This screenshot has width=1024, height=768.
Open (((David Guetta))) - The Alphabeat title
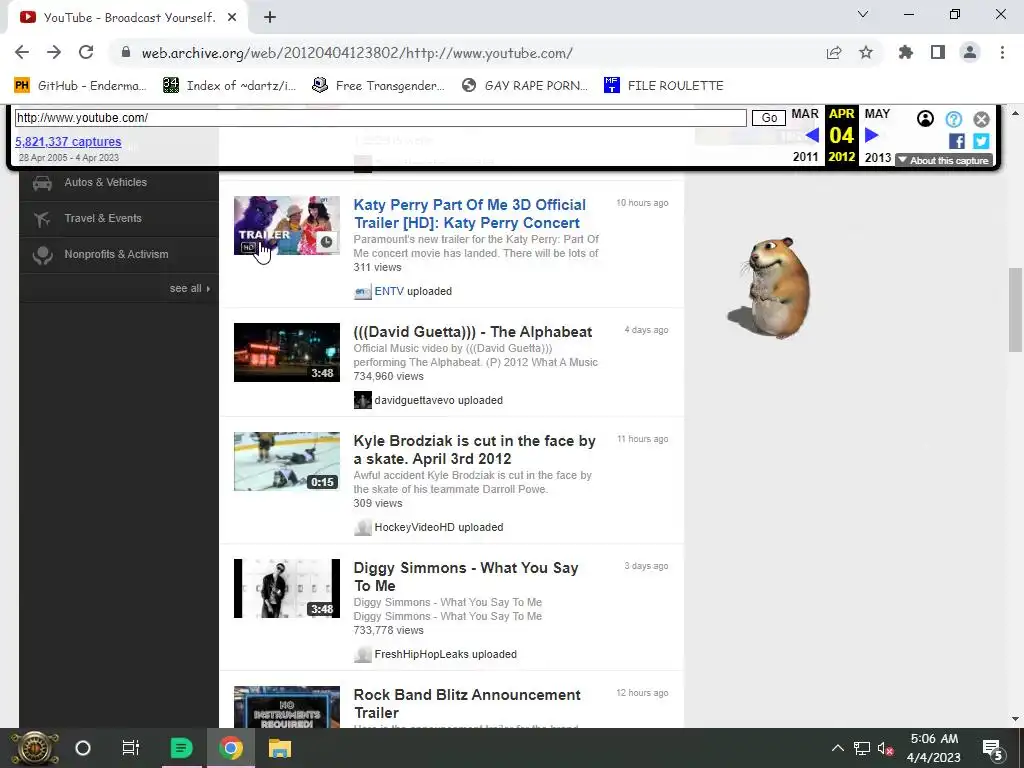(473, 332)
